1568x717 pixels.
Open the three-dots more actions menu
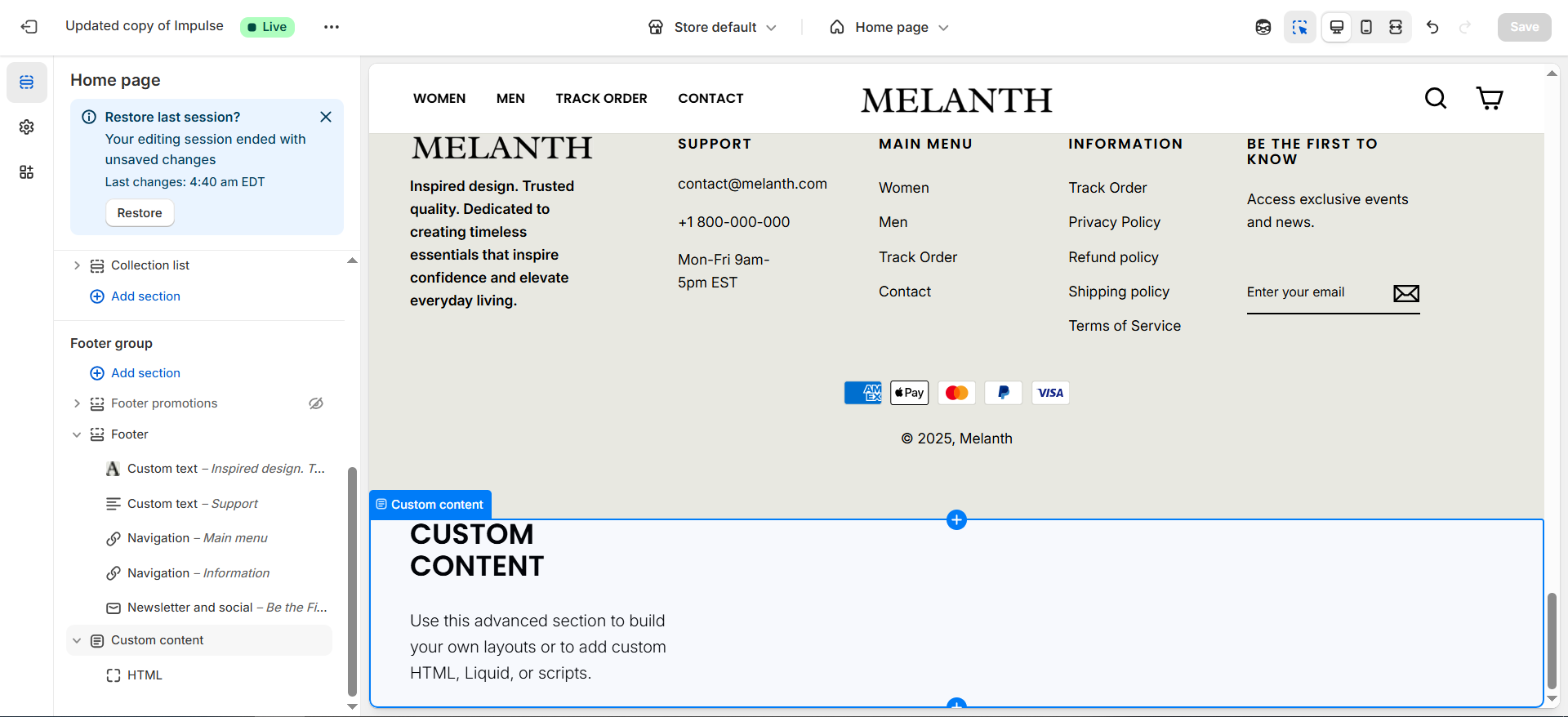[x=331, y=27]
